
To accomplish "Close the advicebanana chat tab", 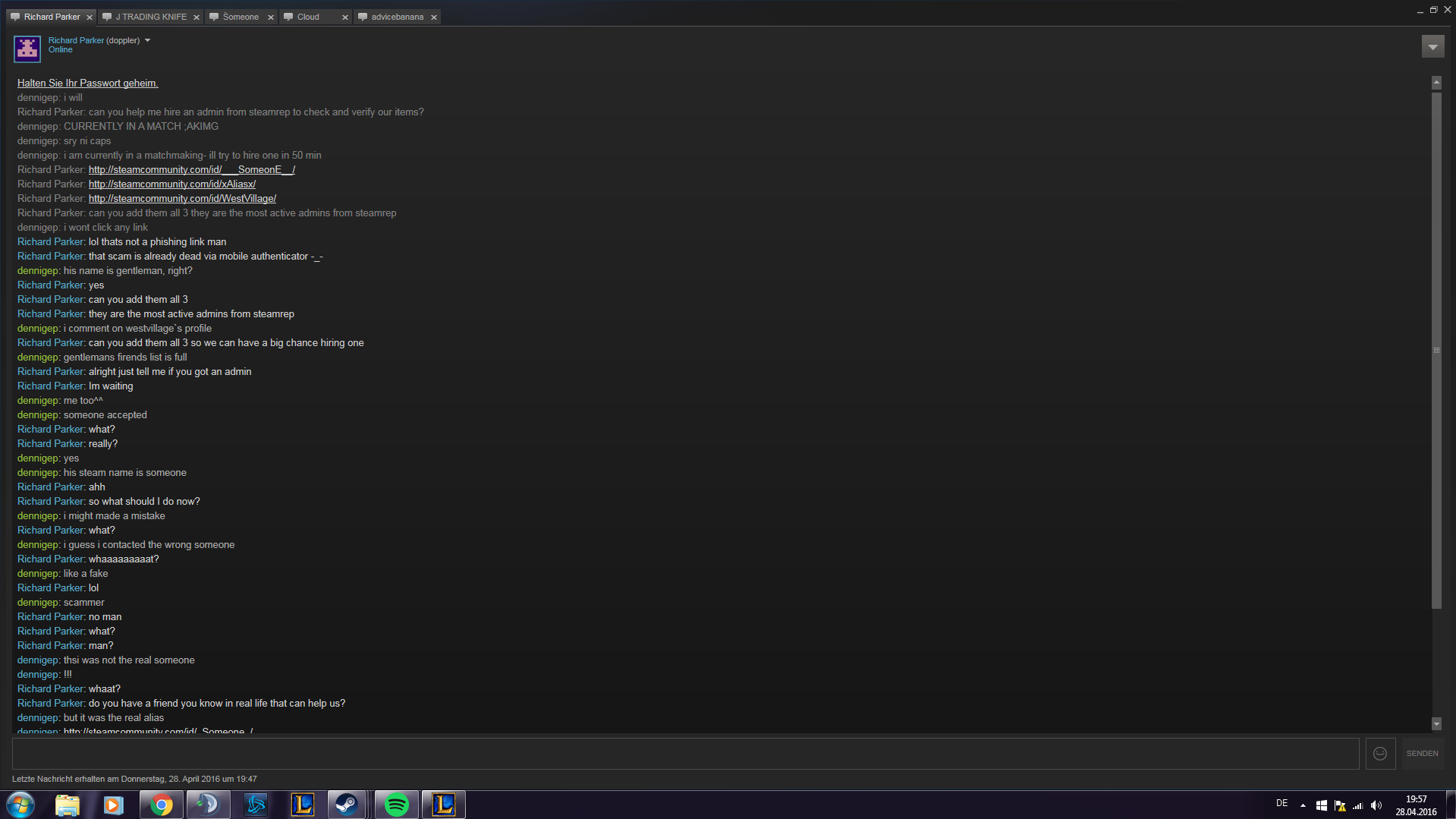I will 434,17.
